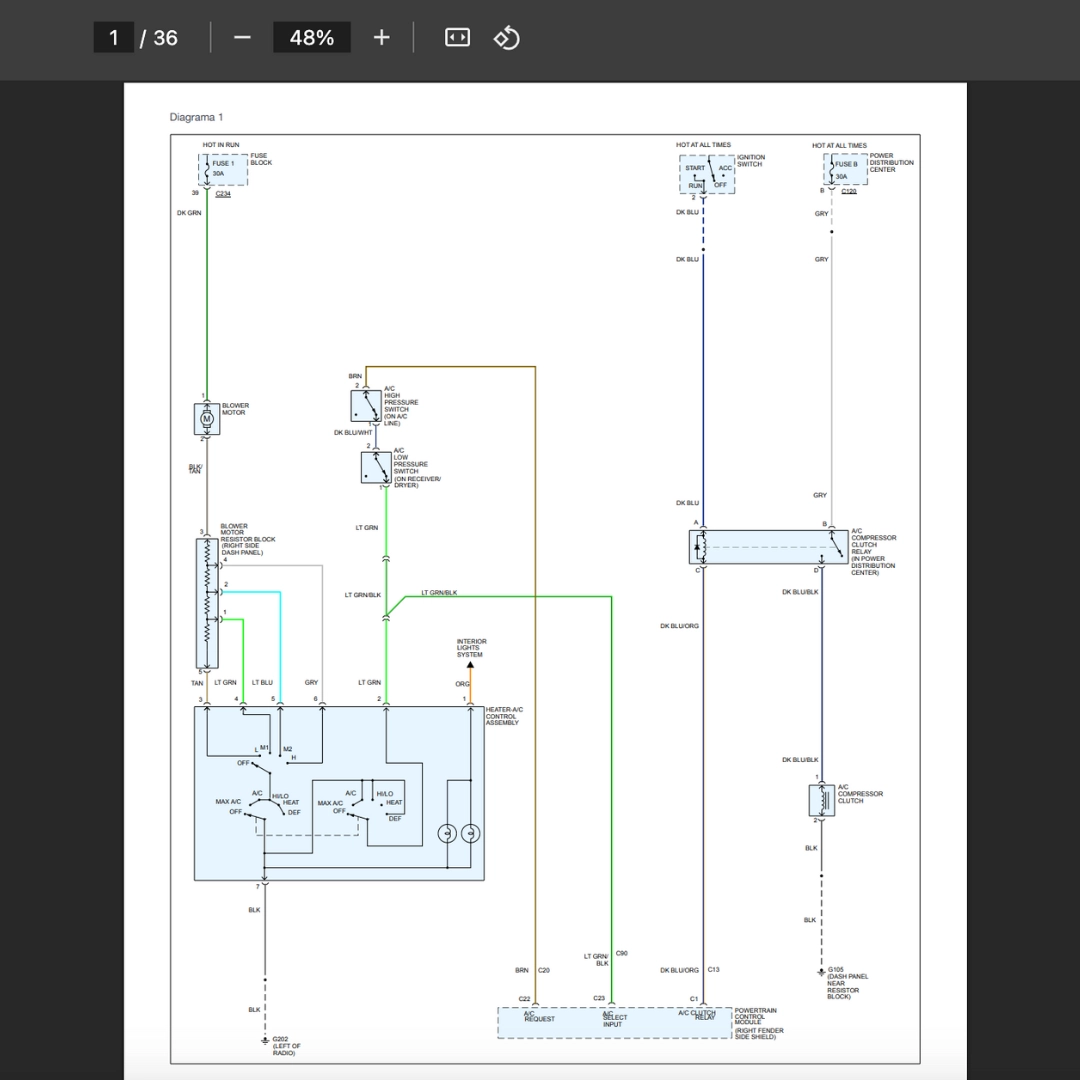This screenshot has width=1080, height=1080.
Task: Click the 'DK BLU/WHT' wire label
Action: coord(353,433)
